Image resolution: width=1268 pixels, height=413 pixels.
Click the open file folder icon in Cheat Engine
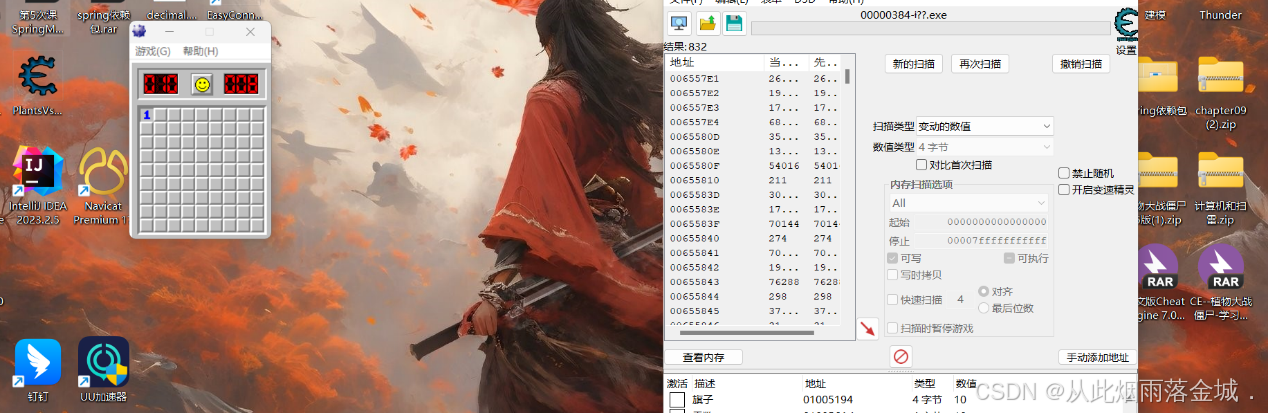tap(707, 23)
